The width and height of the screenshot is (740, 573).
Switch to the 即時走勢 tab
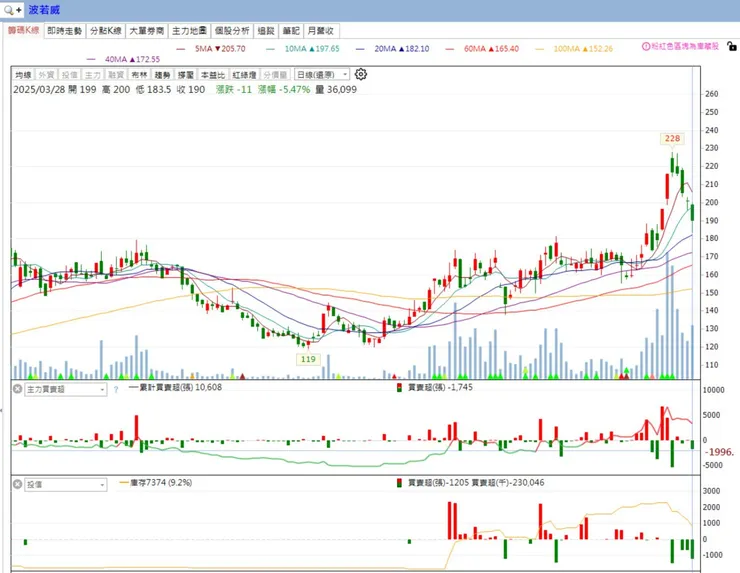65,31
